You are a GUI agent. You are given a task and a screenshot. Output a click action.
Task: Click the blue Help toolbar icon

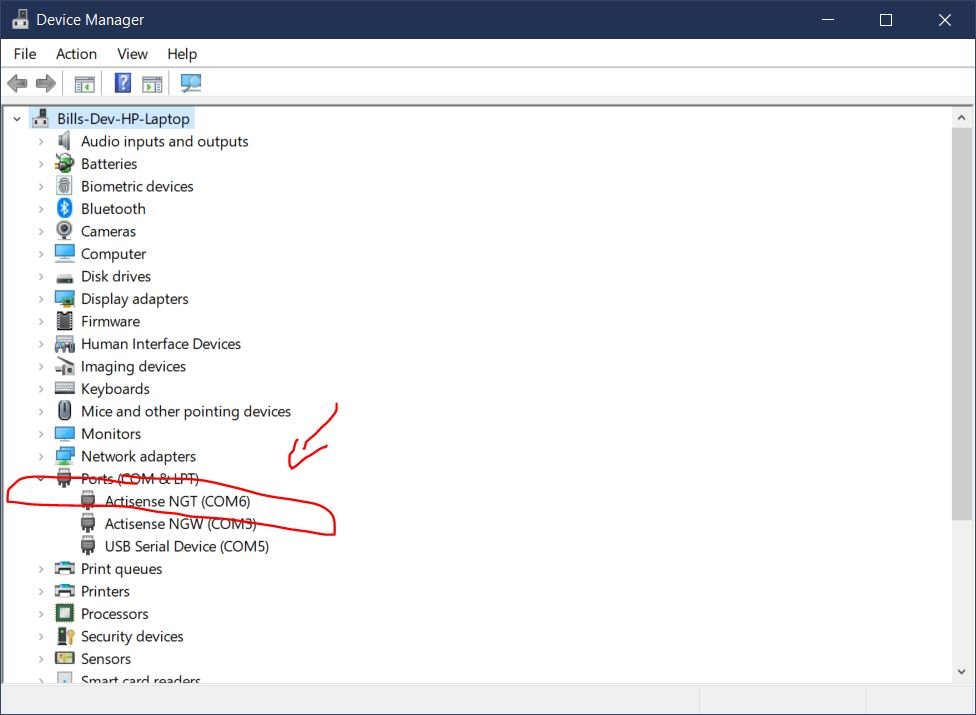tap(123, 84)
